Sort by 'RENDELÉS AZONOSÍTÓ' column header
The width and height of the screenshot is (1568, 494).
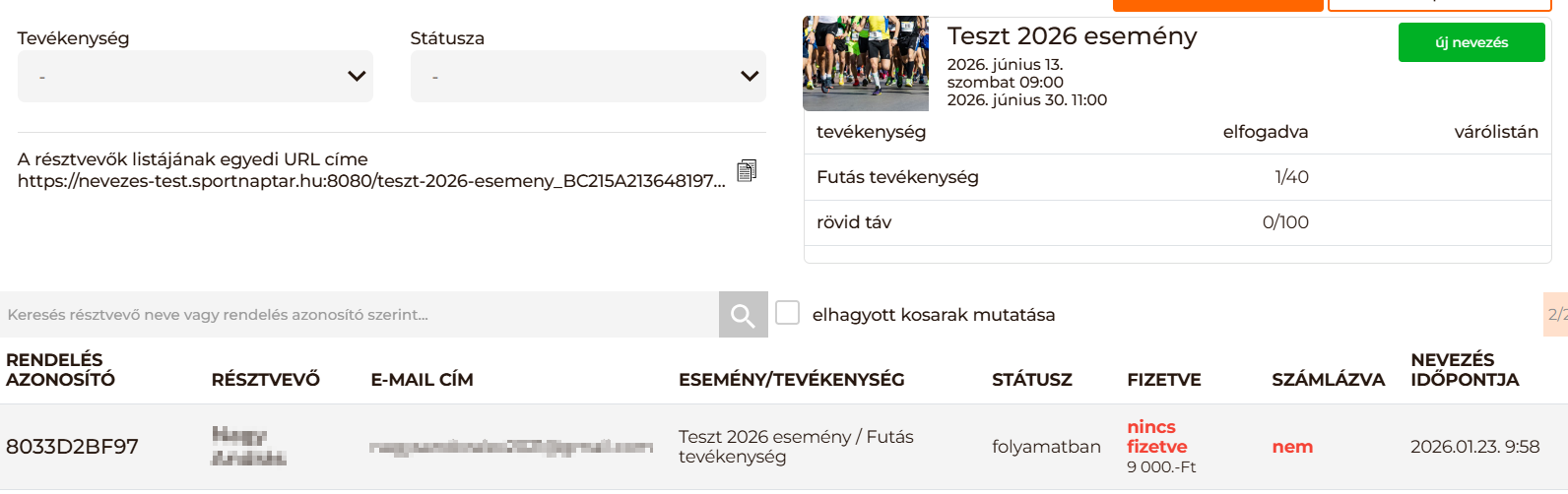pyautogui.click(x=60, y=370)
